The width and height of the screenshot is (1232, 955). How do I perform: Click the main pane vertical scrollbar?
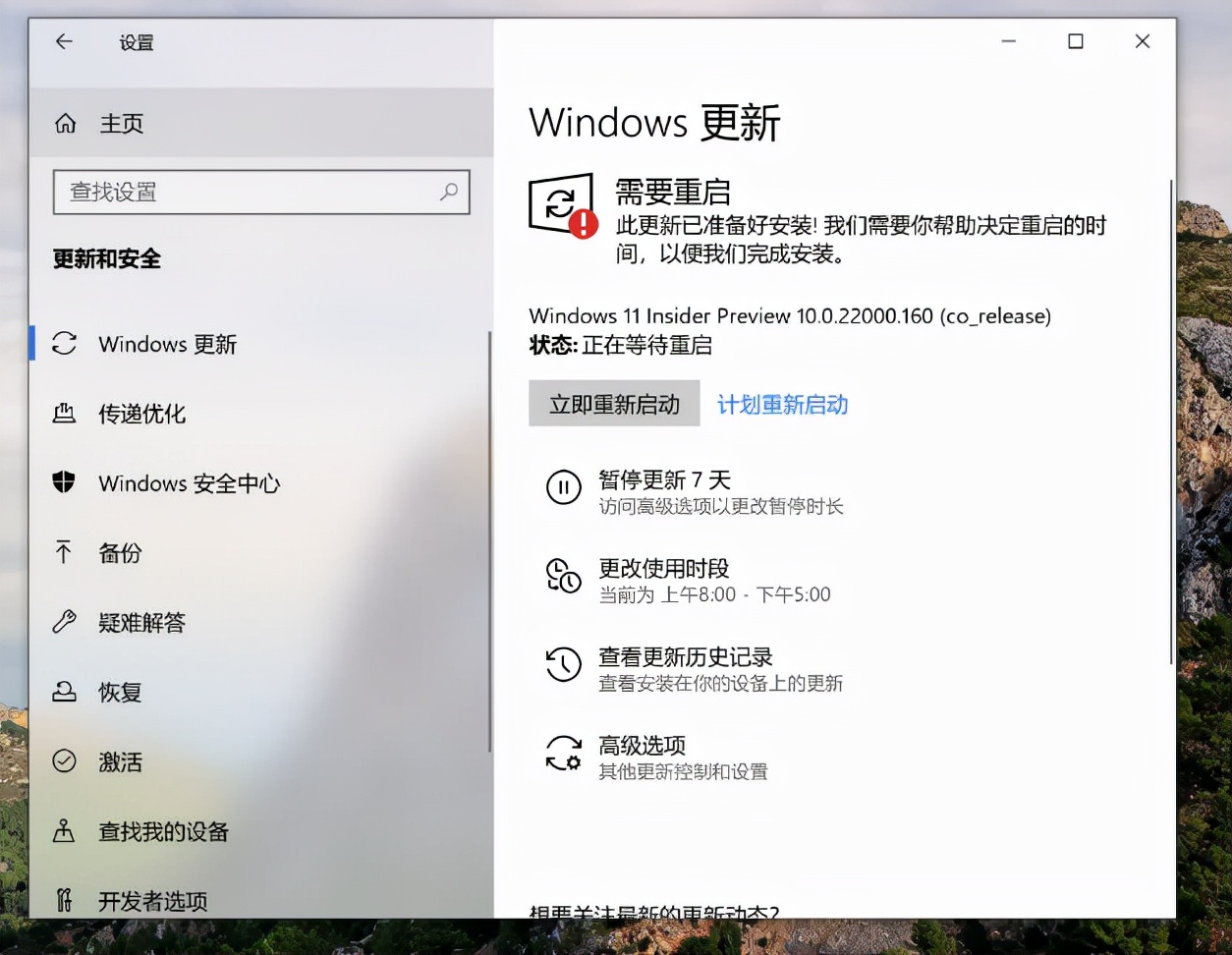[1171, 422]
